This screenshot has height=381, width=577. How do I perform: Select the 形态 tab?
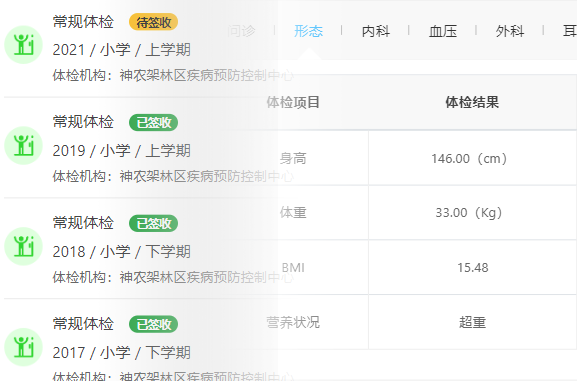tap(308, 31)
